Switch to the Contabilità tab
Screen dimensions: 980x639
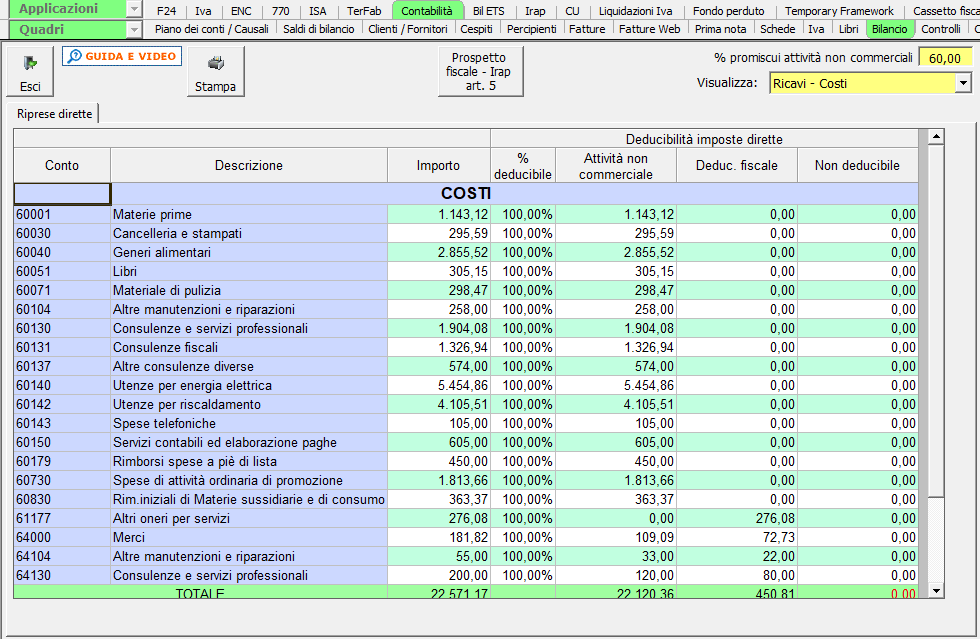coord(429,9)
